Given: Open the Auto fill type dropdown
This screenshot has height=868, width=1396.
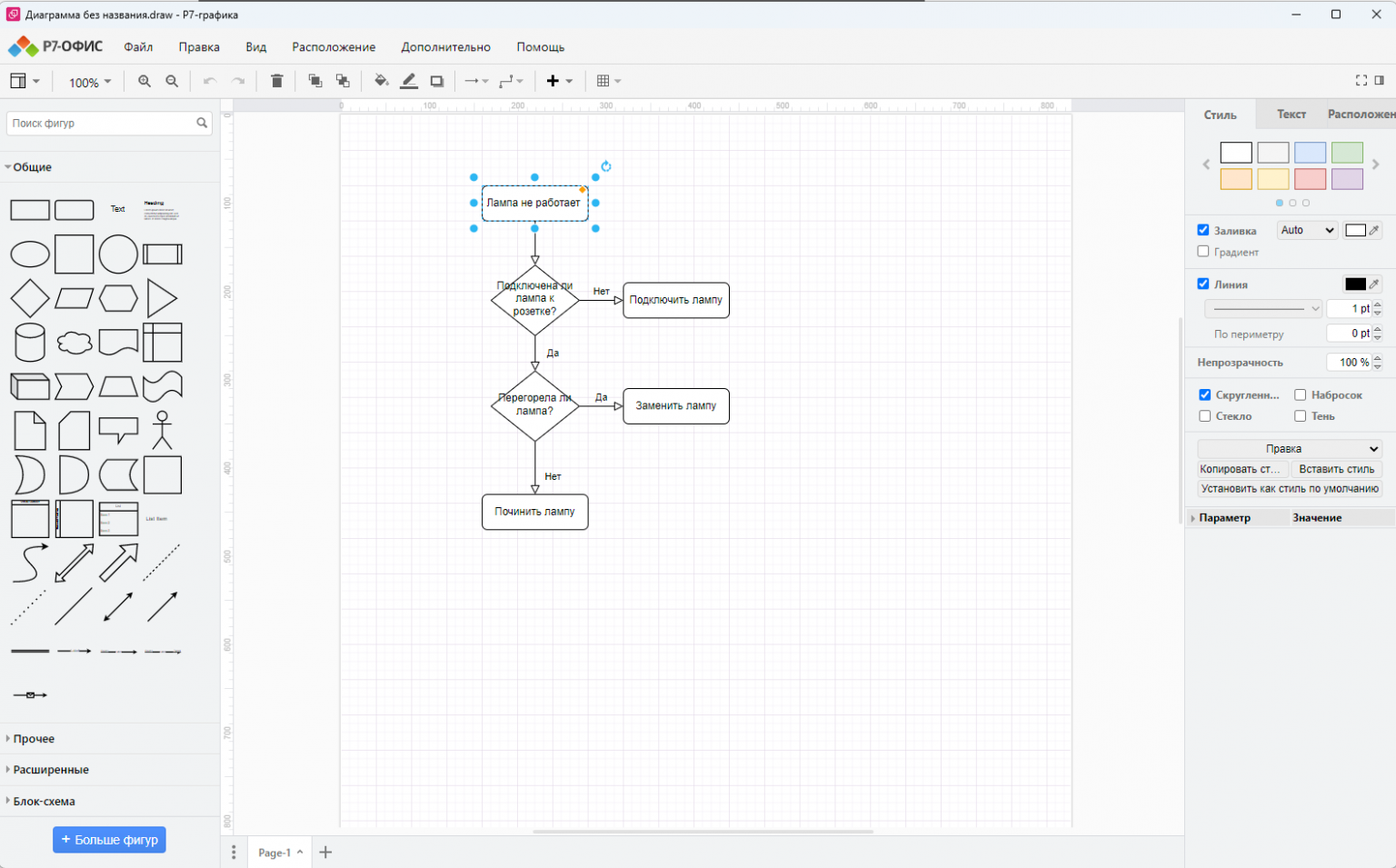Looking at the screenshot, I should 1307,230.
